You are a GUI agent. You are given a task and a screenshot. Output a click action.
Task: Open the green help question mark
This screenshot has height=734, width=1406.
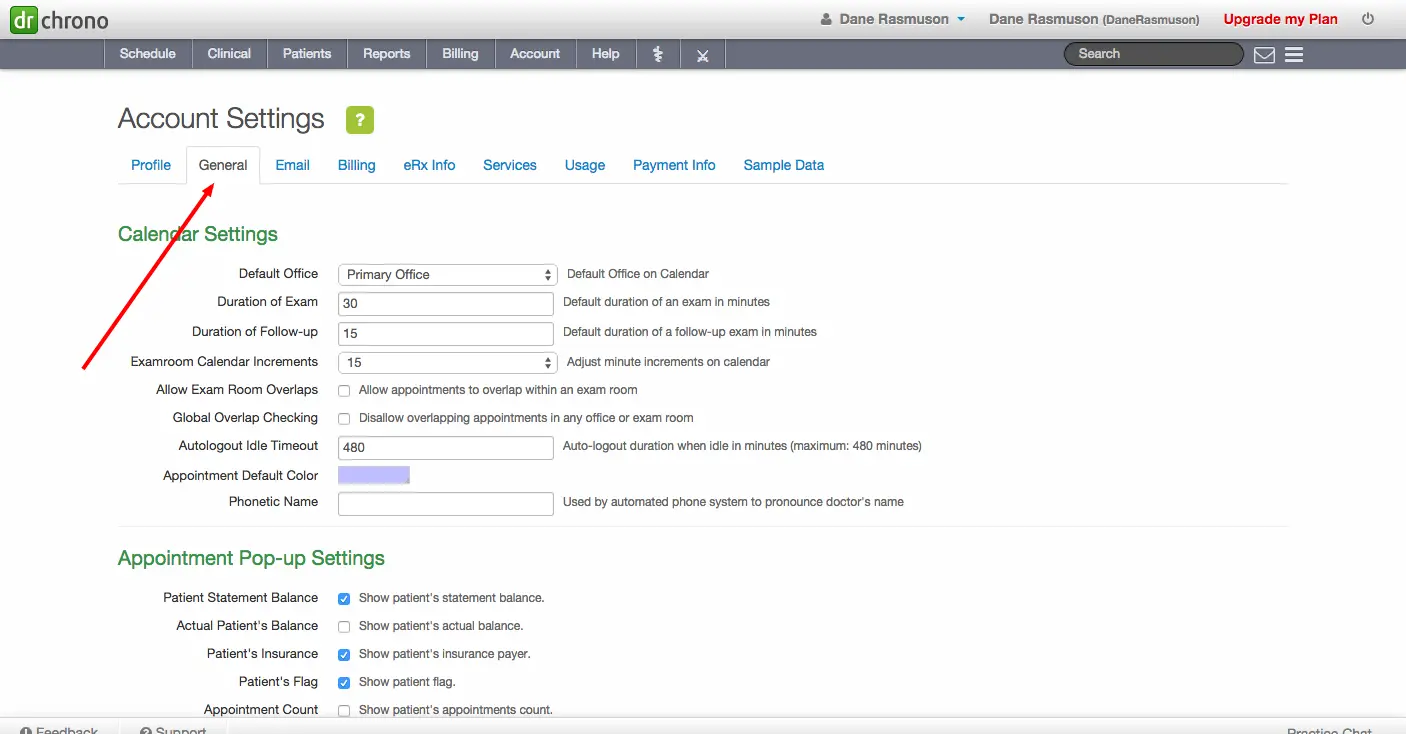point(359,119)
